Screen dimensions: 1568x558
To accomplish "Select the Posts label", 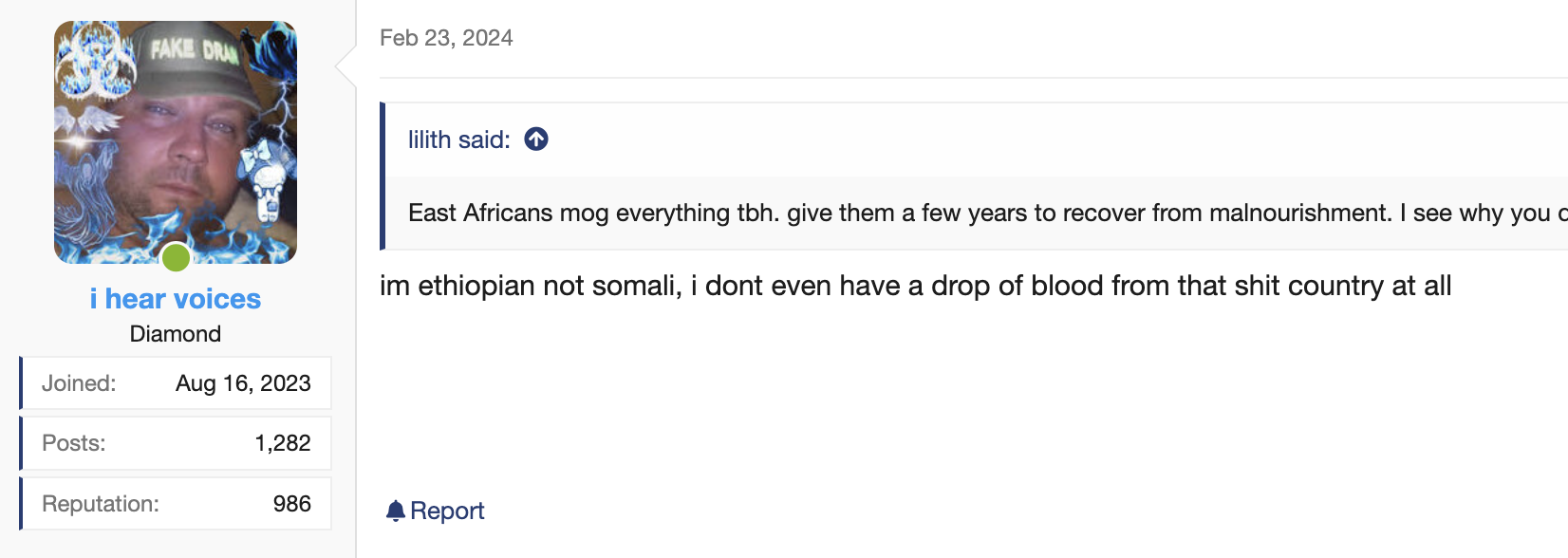I will click(74, 443).
